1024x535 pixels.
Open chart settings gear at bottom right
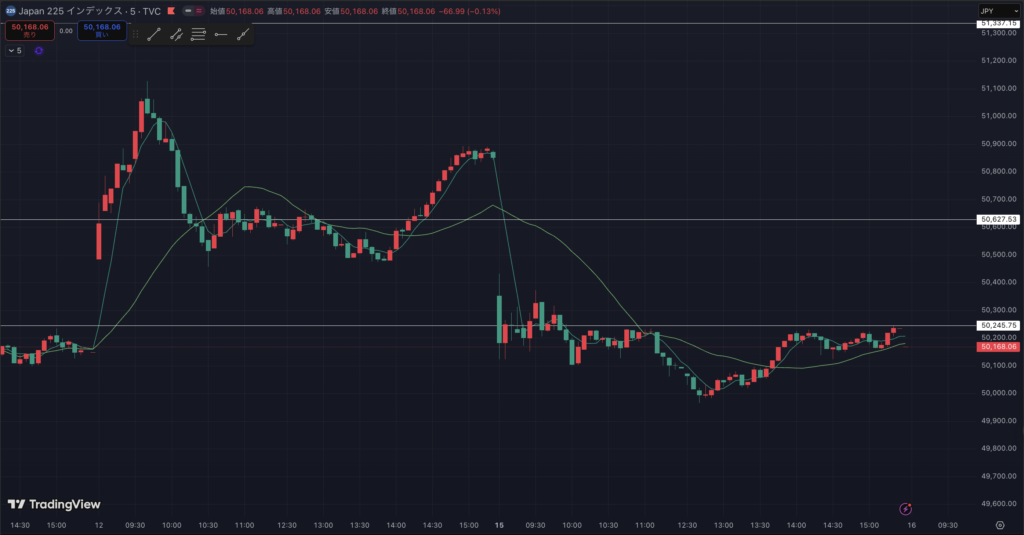point(1000,524)
